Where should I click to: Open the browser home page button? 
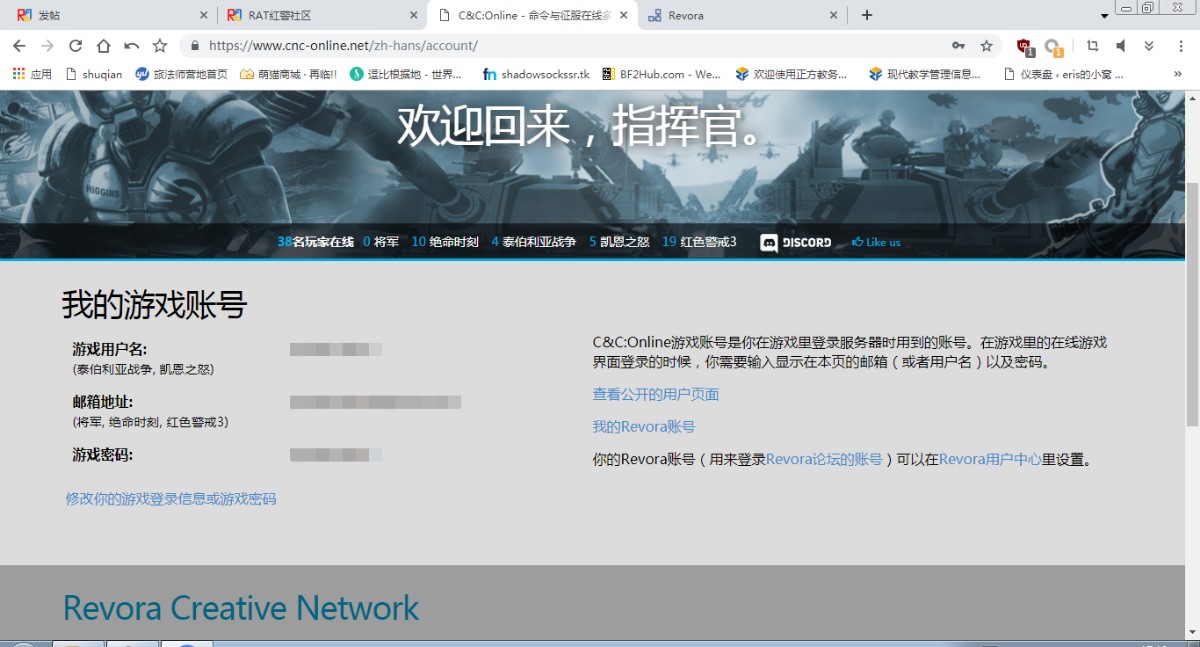coord(103,46)
